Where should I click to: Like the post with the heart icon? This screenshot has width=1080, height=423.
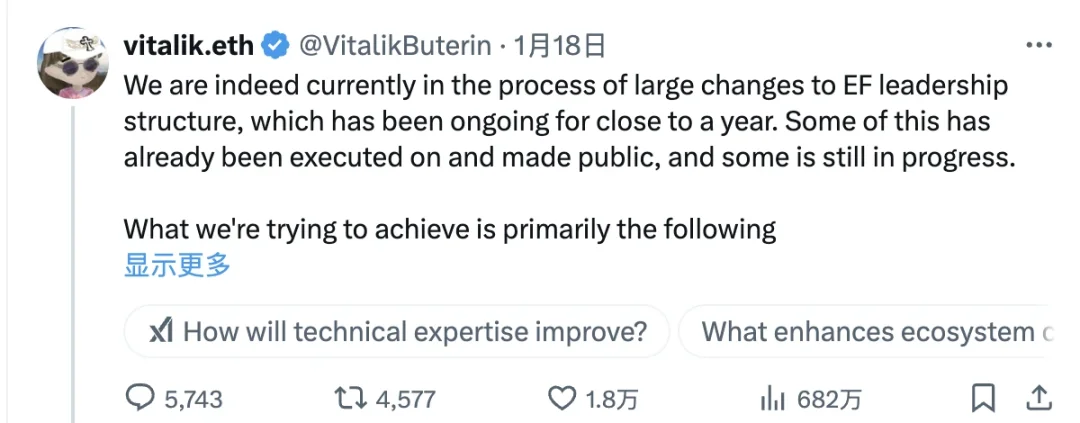562,399
